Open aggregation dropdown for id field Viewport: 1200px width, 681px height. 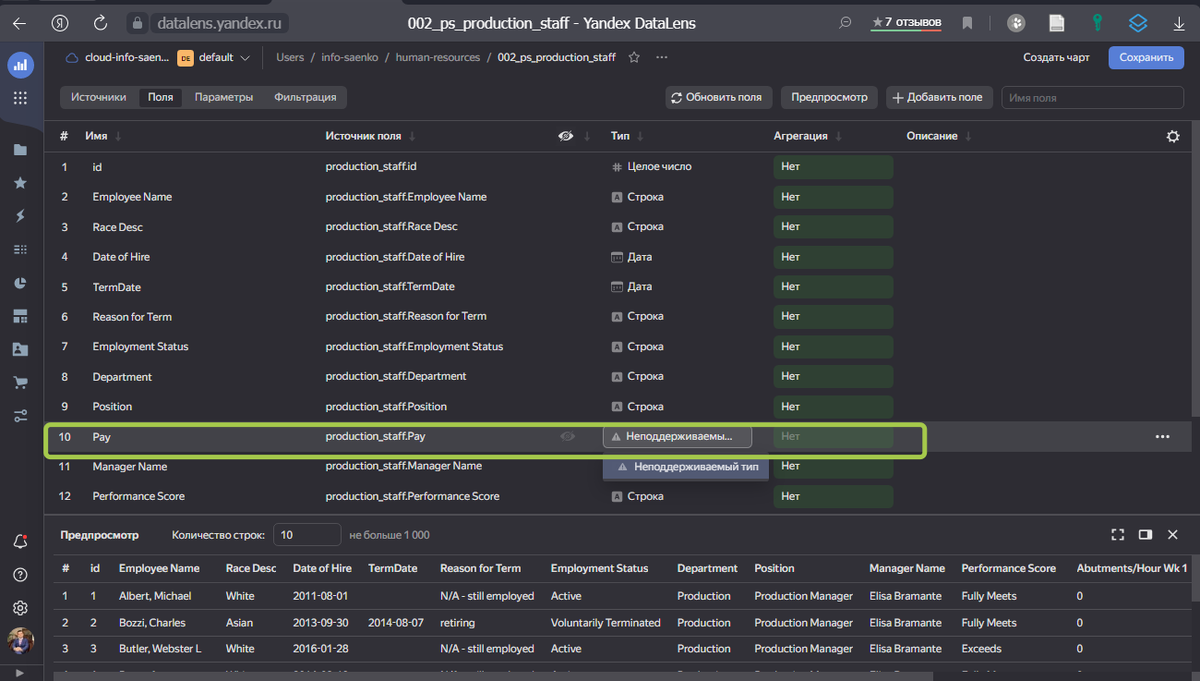pyautogui.click(x=833, y=167)
